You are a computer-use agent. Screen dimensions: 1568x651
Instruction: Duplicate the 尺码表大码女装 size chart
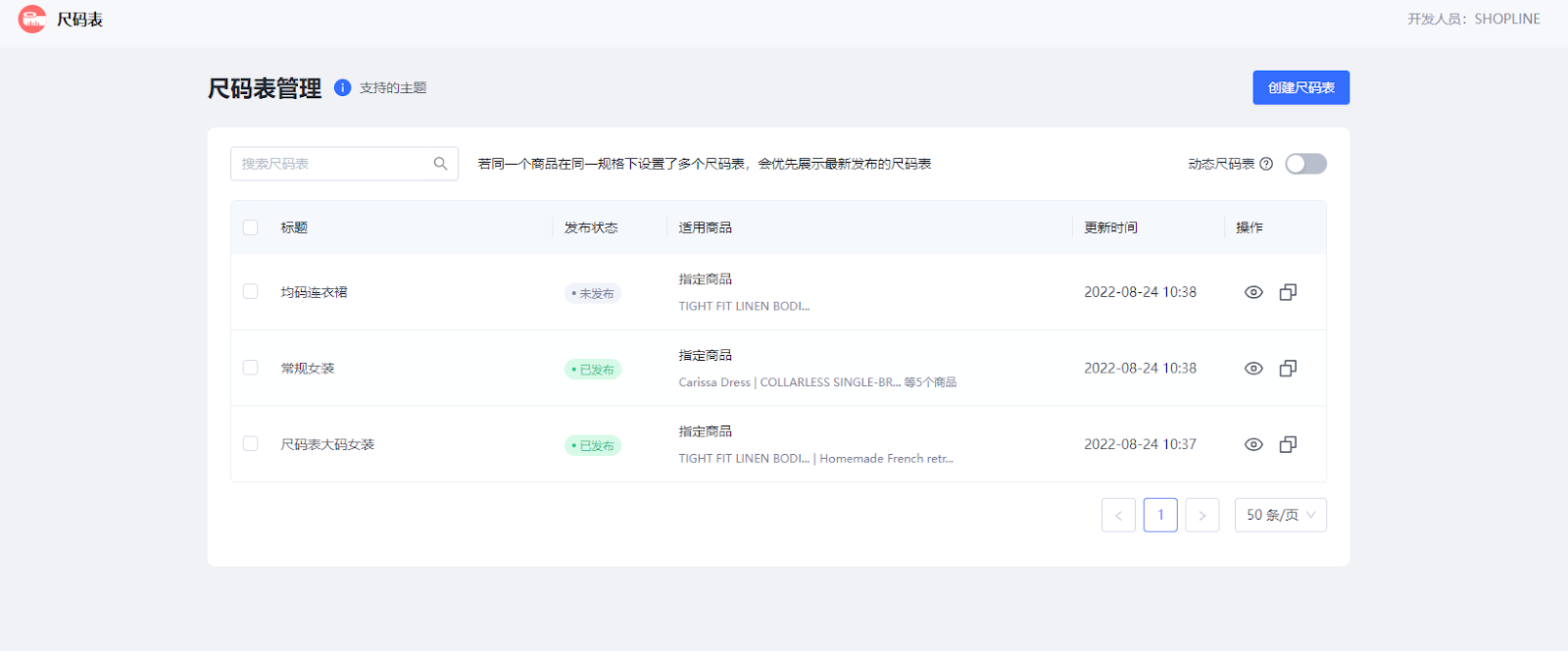point(1288,445)
